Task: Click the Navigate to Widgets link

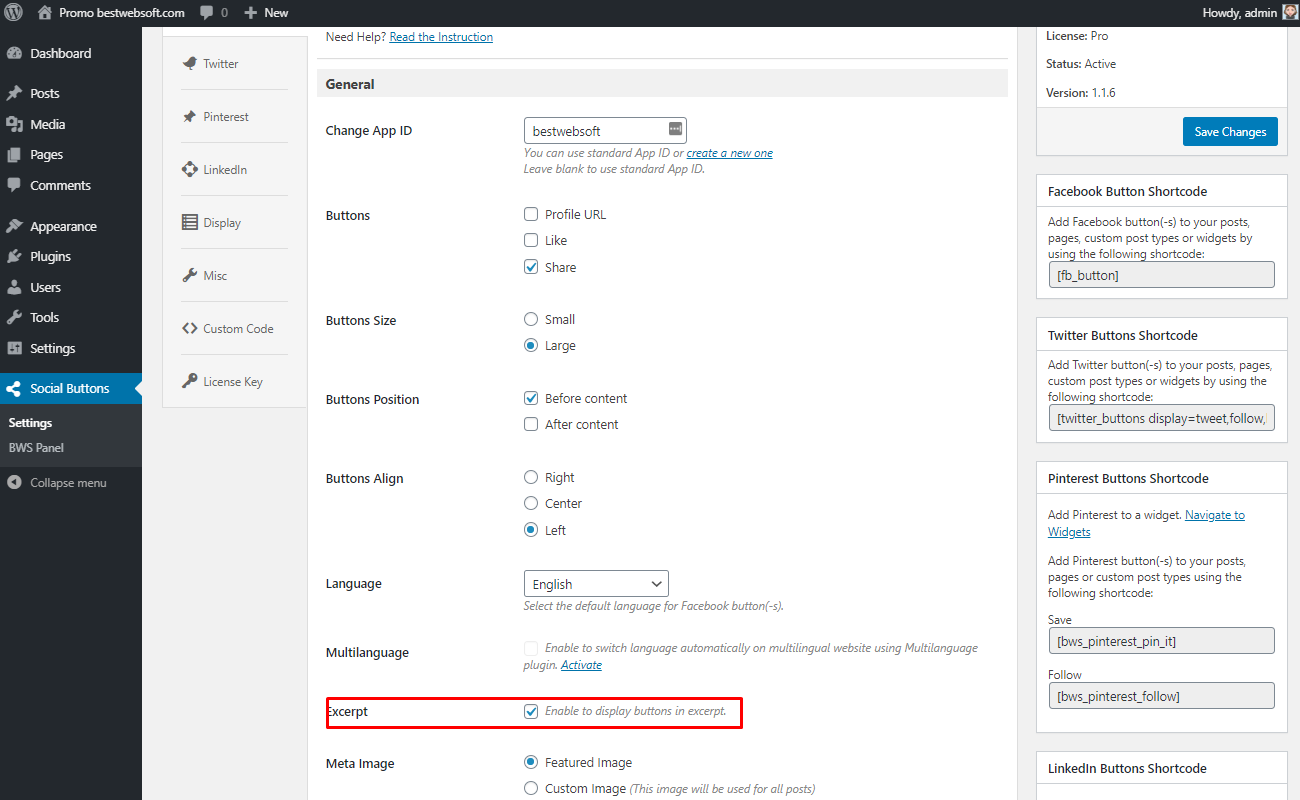Action: 1146,523
